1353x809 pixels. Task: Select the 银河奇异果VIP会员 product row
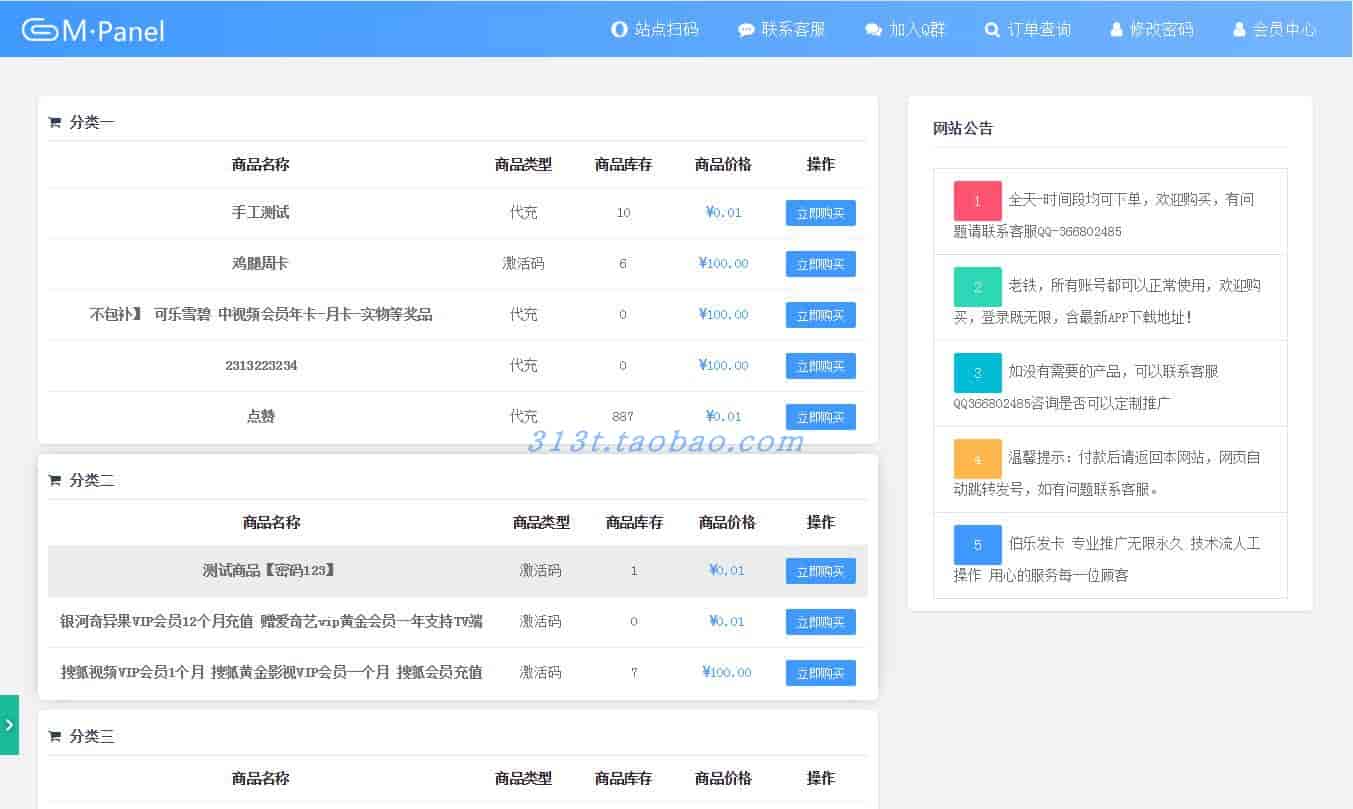[x=271, y=622]
